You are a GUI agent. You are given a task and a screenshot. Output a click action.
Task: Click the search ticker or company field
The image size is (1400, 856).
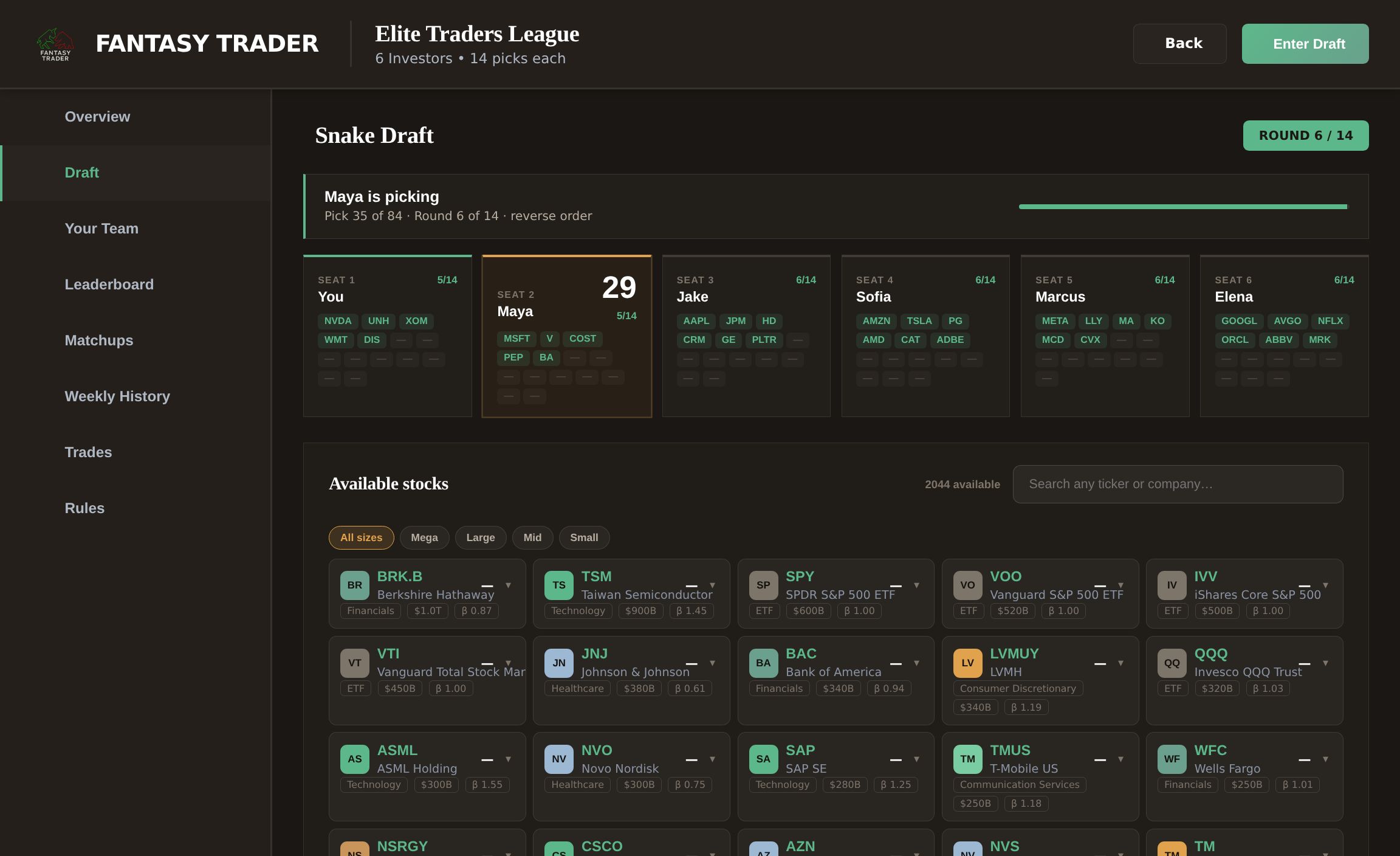pyautogui.click(x=1178, y=484)
